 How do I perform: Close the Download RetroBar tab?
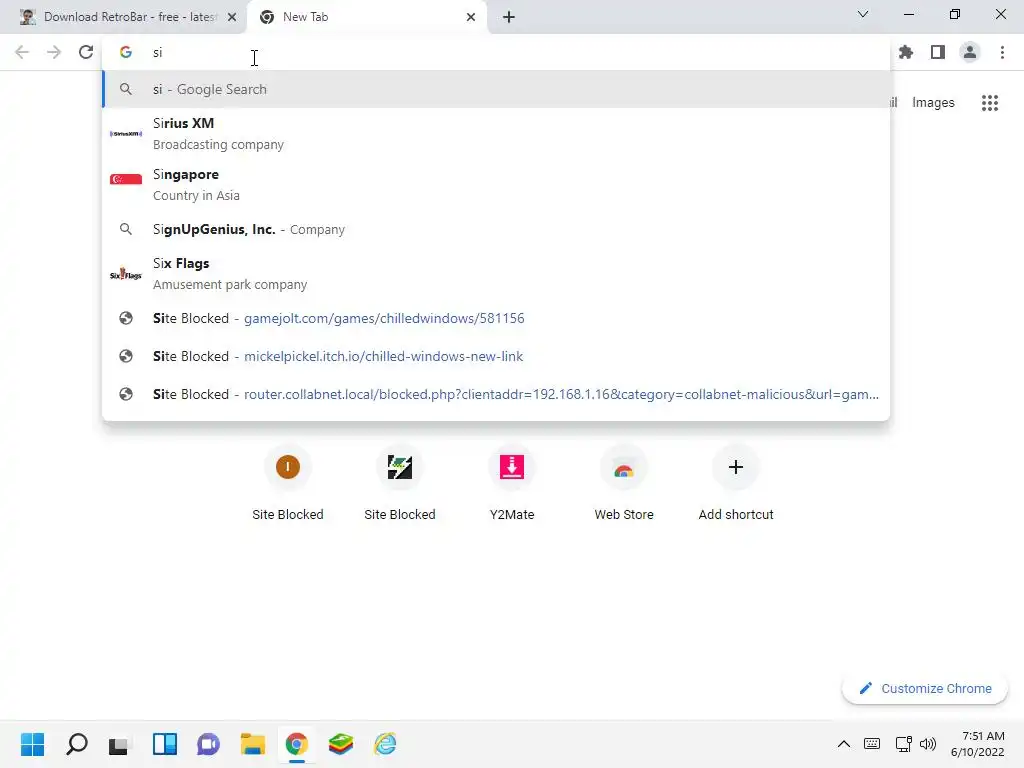232,17
